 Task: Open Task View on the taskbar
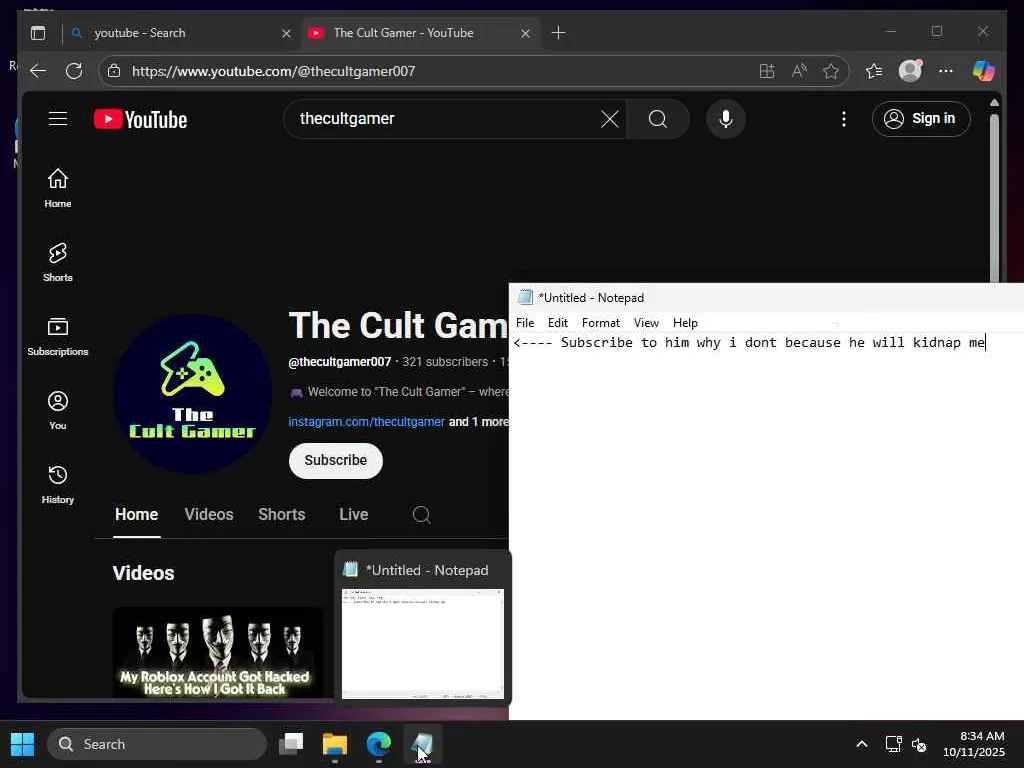[291, 744]
